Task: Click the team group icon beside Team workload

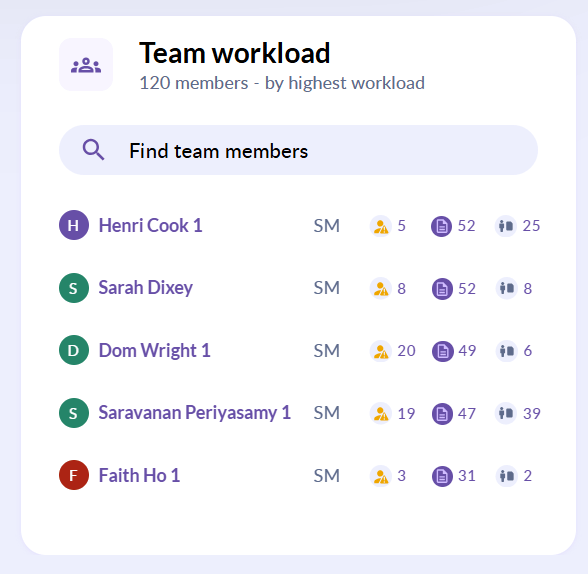Action: click(86, 65)
